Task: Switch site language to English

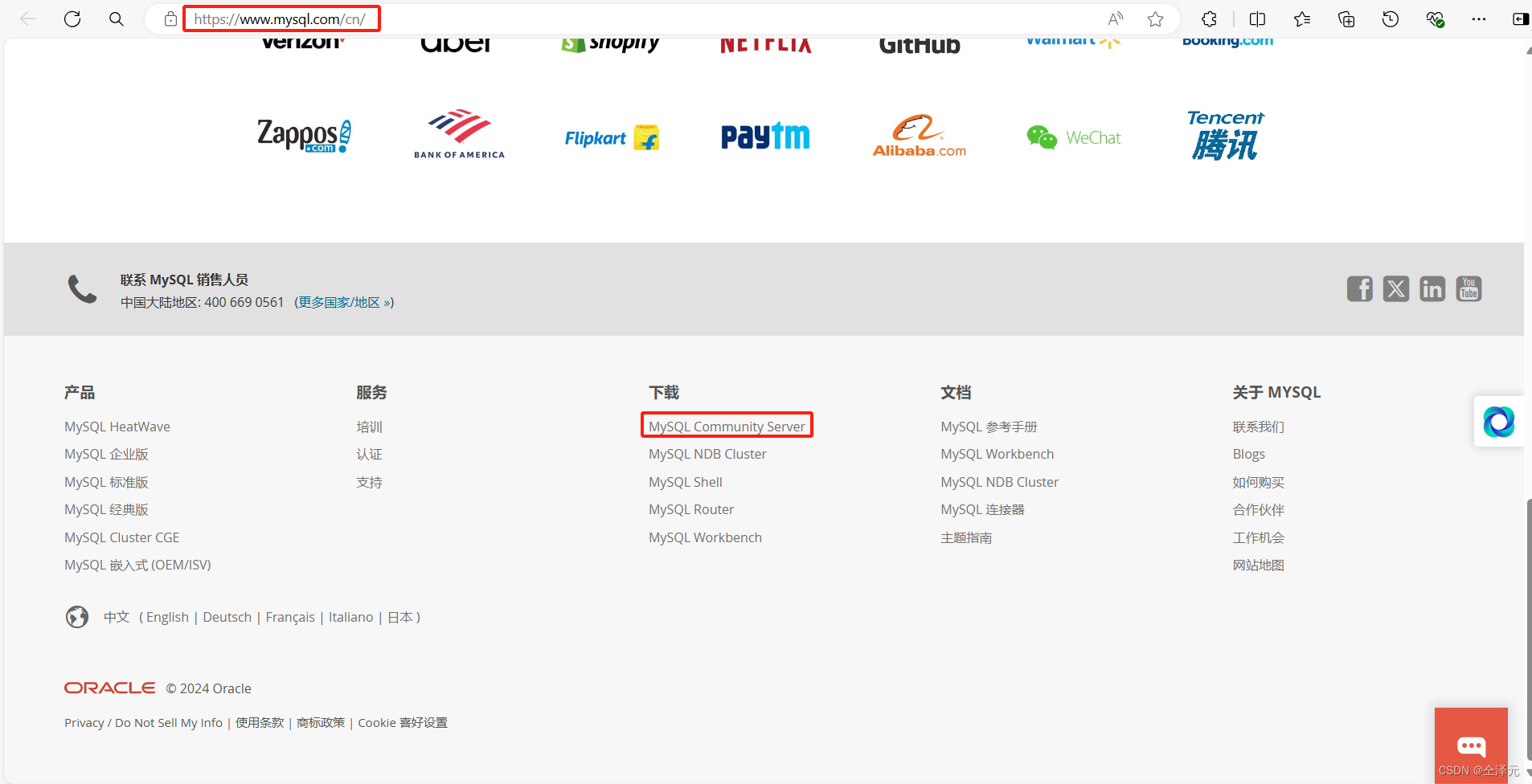Action: 167,617
